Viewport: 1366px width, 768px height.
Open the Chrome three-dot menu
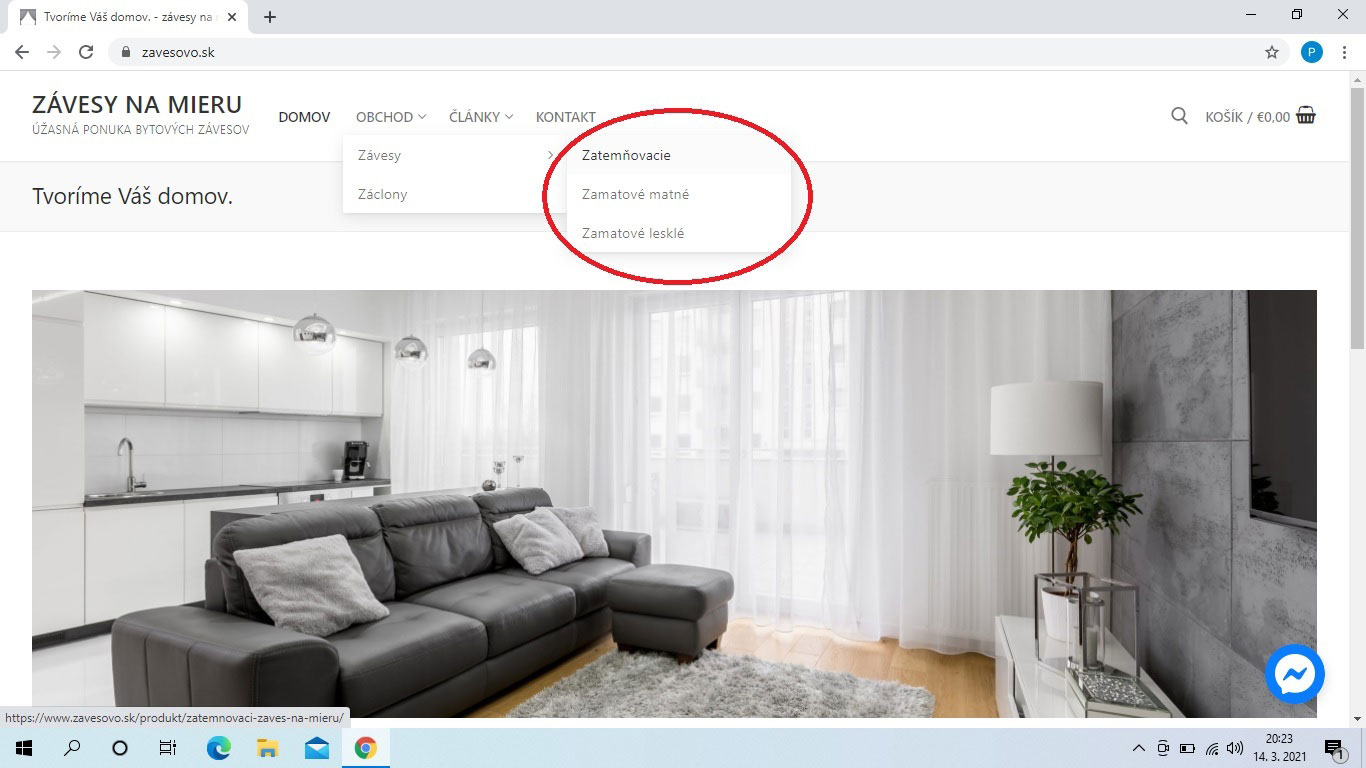(1345, 52)
